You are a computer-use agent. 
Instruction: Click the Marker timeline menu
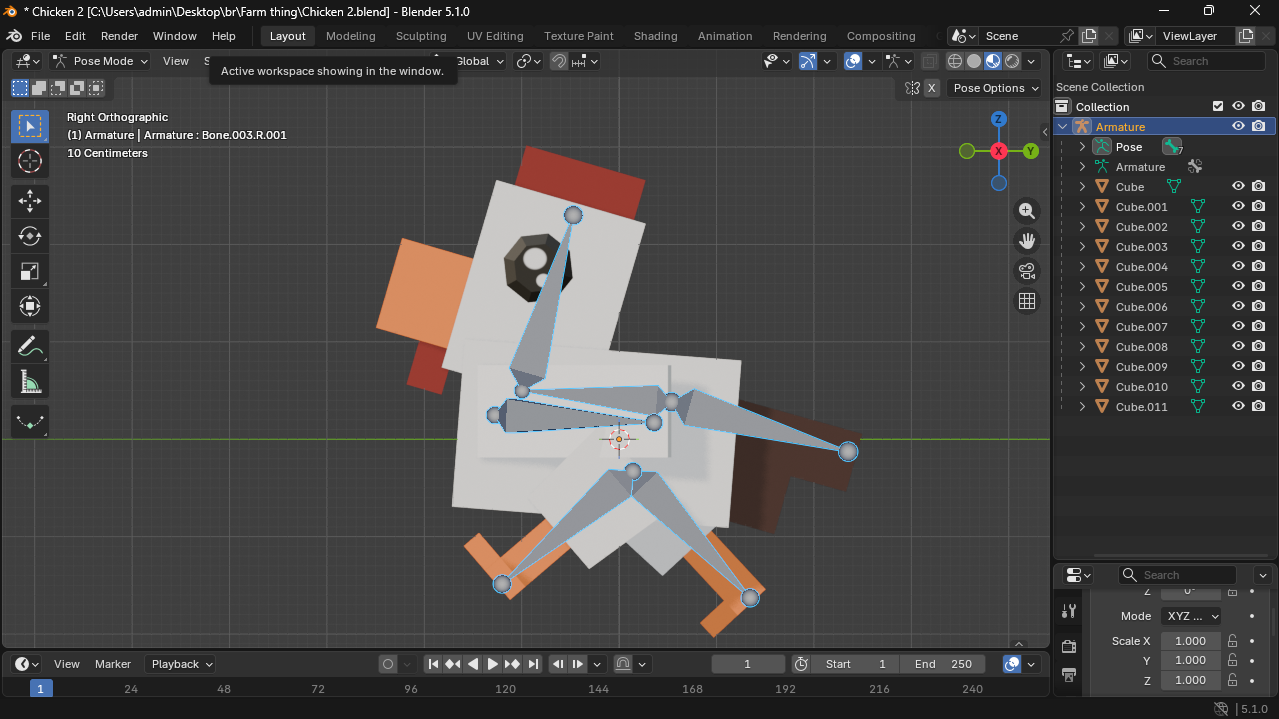[113, 664]
